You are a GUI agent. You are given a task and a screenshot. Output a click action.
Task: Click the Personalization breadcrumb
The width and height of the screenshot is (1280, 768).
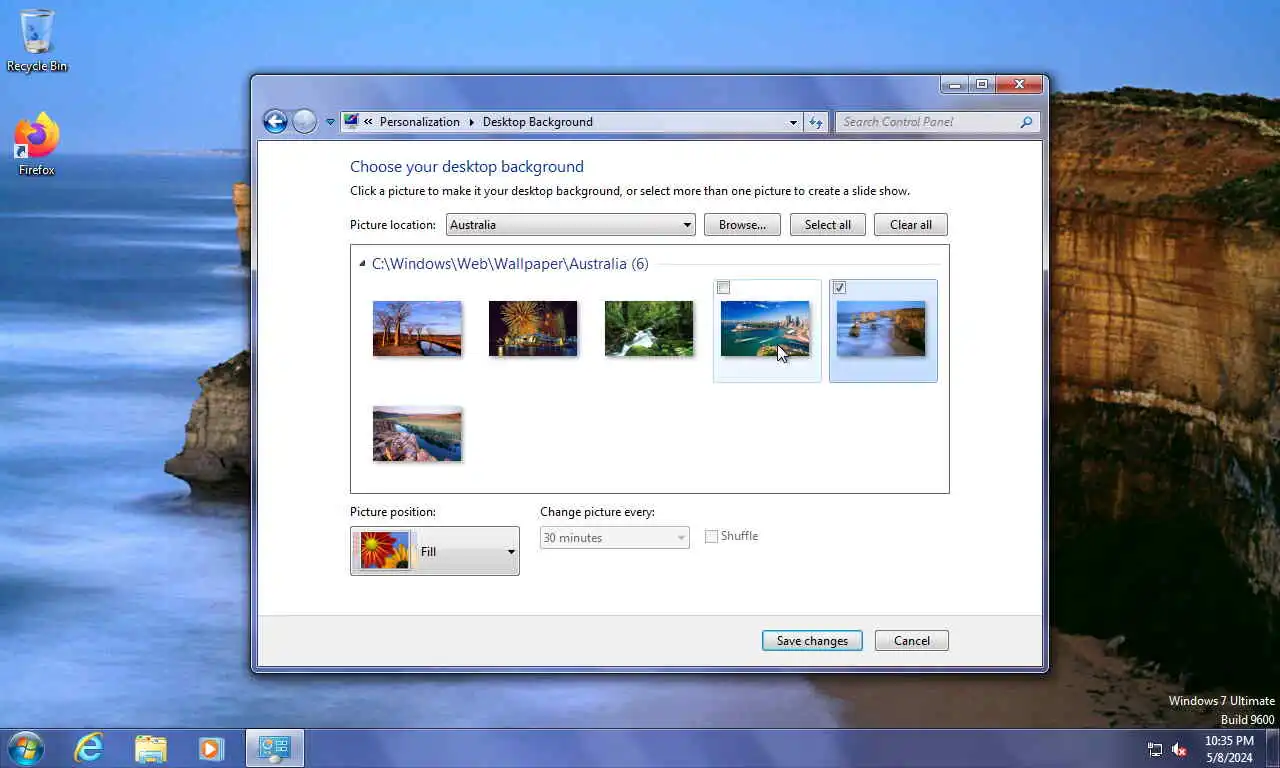(x=419, y=122)
